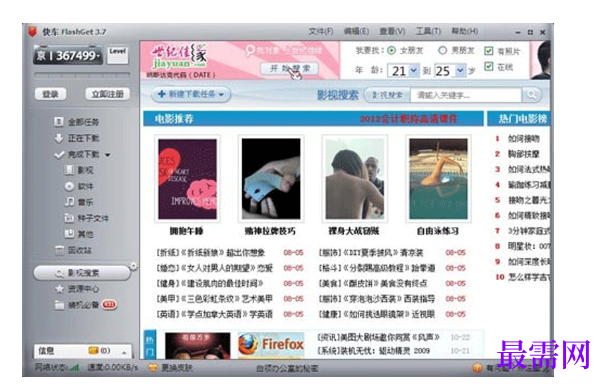Click the keyword search input field
This screenshot has width=609, height=386.
click(x=466, y=95)
